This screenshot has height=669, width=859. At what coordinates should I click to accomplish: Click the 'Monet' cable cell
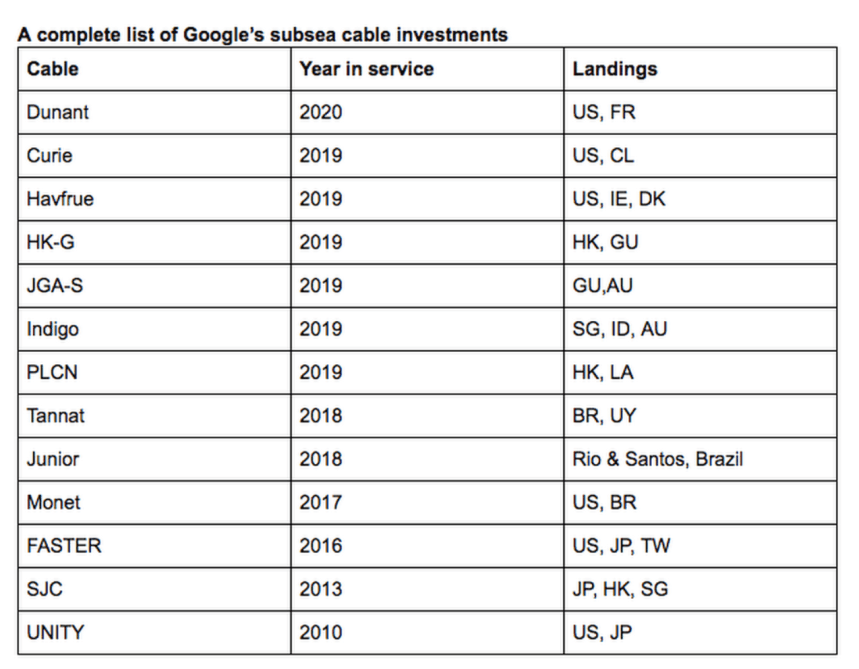click(54, 502)
